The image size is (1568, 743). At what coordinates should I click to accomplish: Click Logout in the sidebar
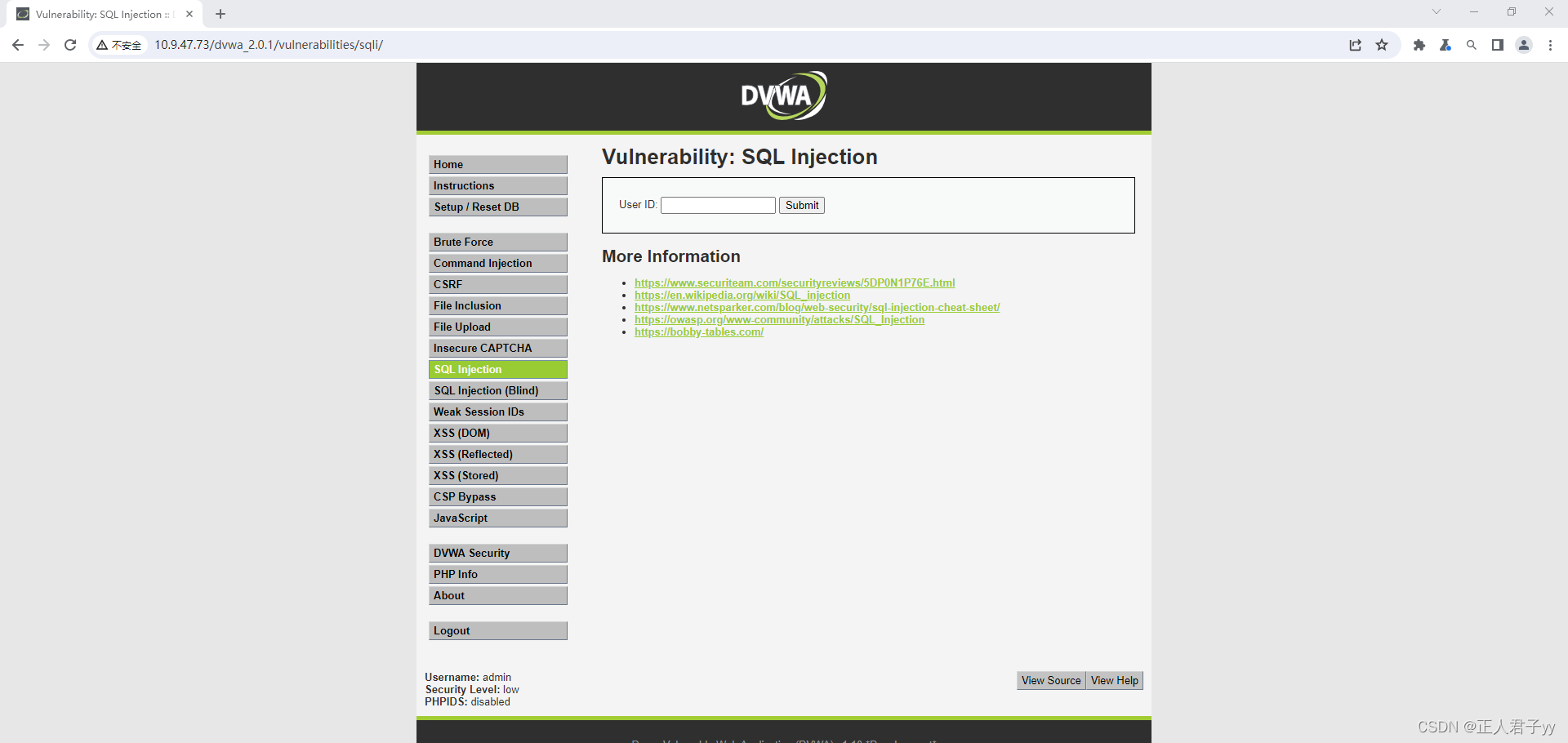498,630
